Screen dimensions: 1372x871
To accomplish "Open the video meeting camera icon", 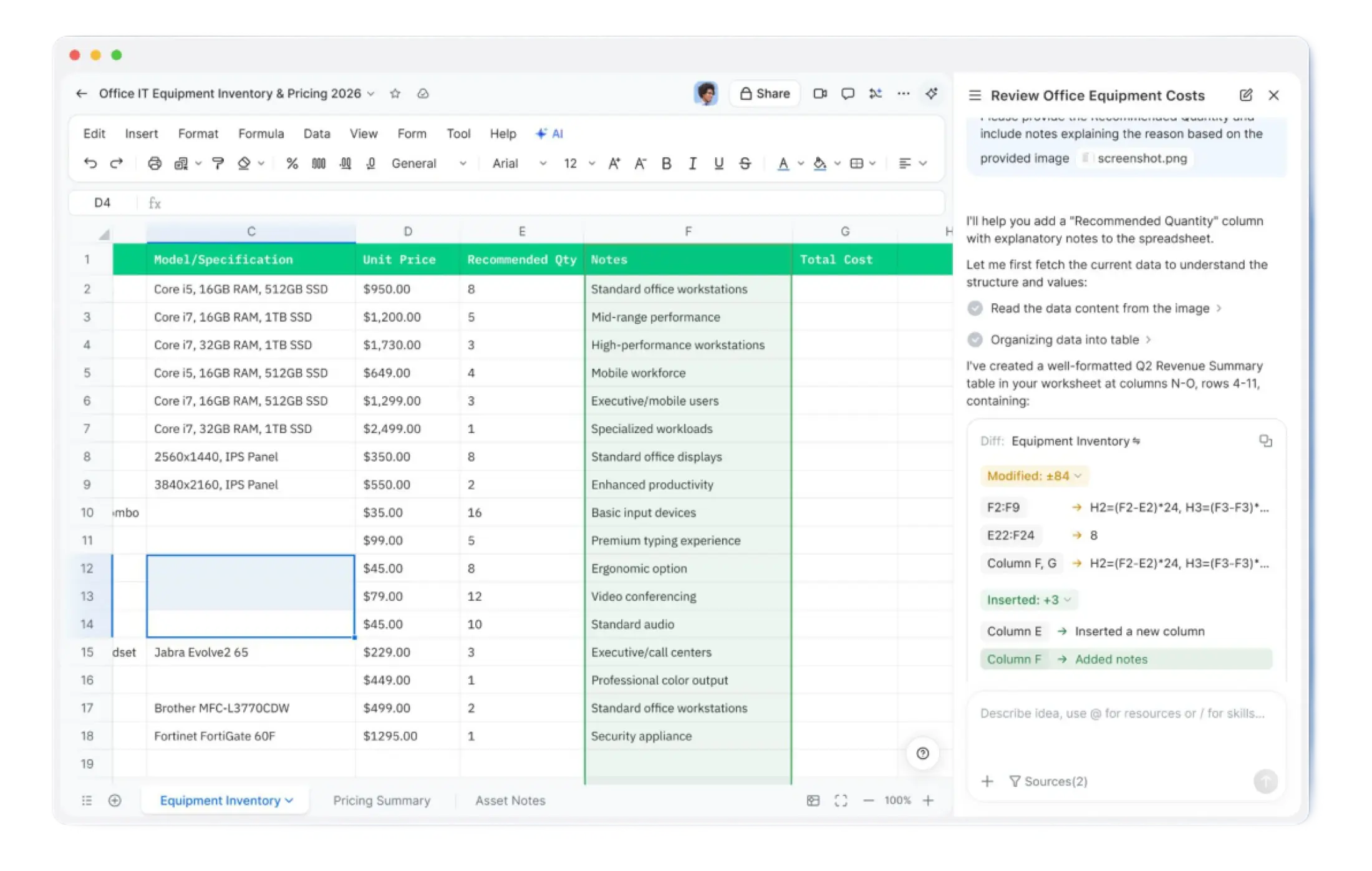I will [819, 94].
